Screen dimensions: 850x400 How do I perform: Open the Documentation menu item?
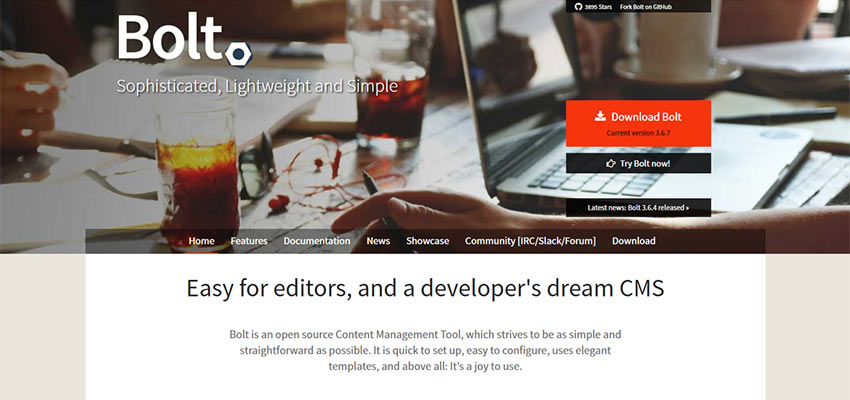click(x=317, y=241)
